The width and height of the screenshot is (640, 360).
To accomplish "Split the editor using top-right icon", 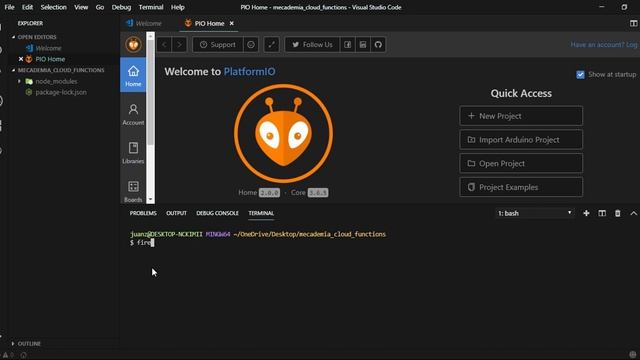I will [633, 23].
